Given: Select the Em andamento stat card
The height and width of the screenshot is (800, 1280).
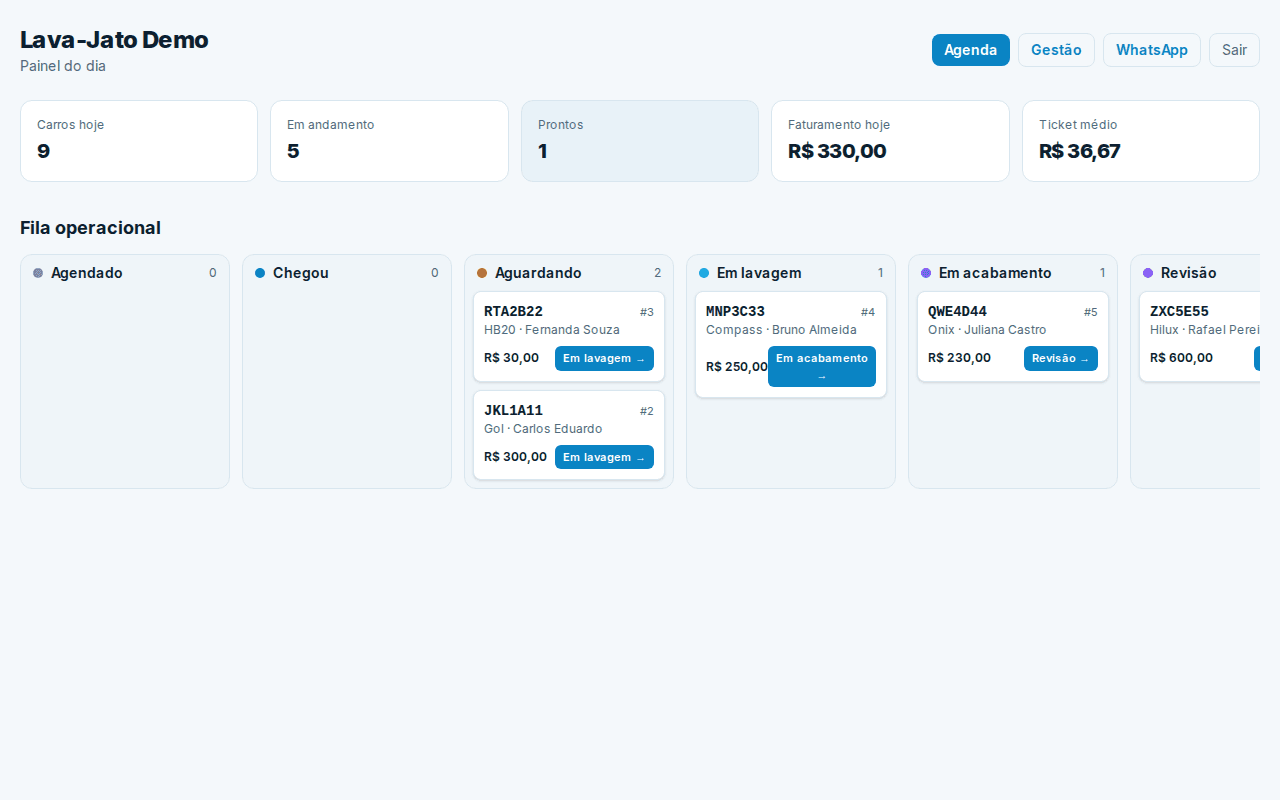Looking at the screenshot, I should [x=389, y=141].
